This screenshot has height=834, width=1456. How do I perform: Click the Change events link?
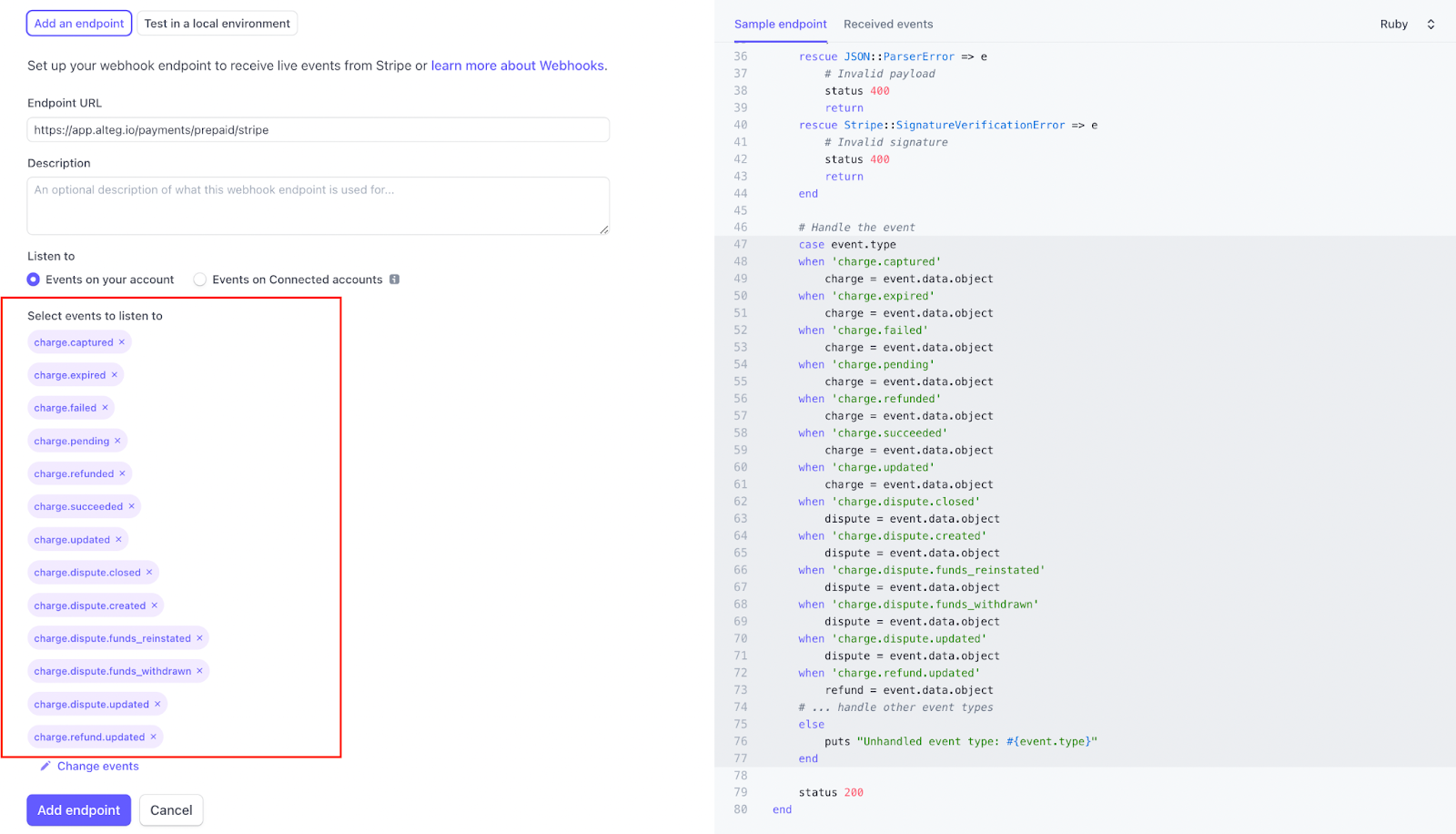97,767
